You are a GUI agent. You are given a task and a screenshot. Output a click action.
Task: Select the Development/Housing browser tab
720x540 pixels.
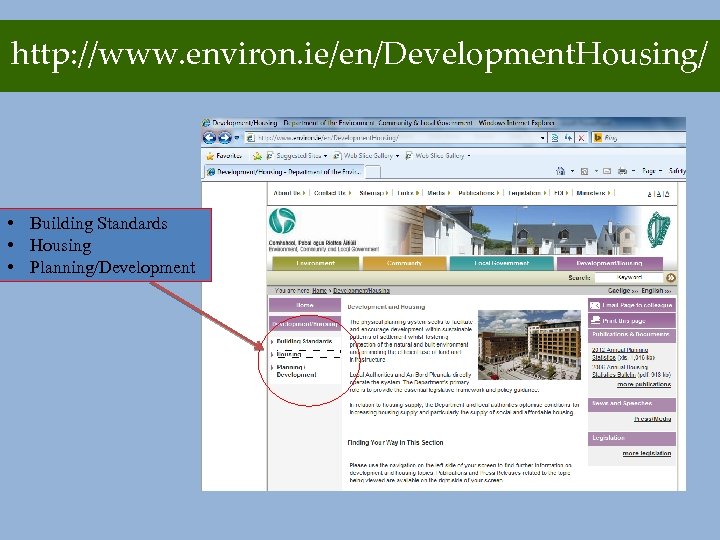tap(283, 172)
